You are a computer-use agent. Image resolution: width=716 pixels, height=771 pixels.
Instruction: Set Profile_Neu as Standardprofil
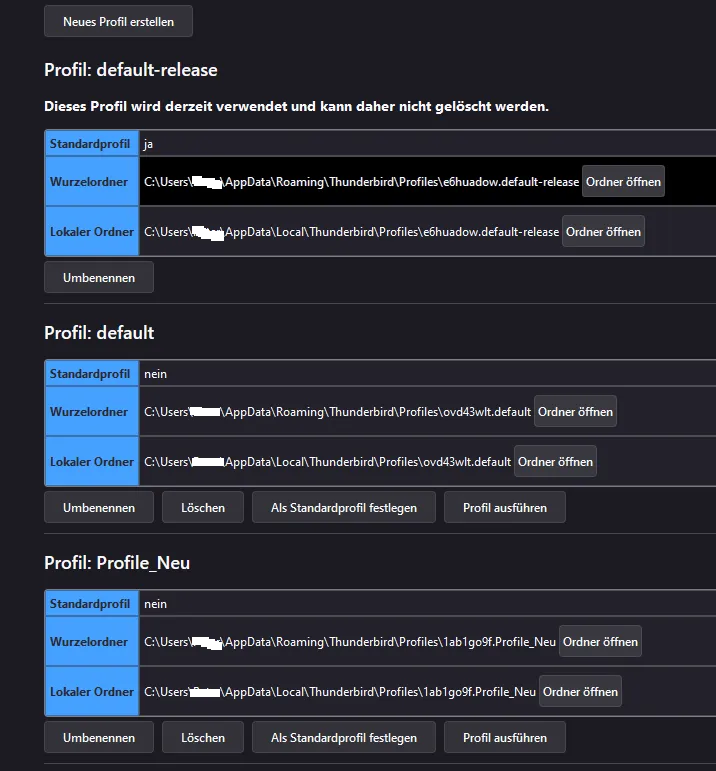tap(344, 738)
